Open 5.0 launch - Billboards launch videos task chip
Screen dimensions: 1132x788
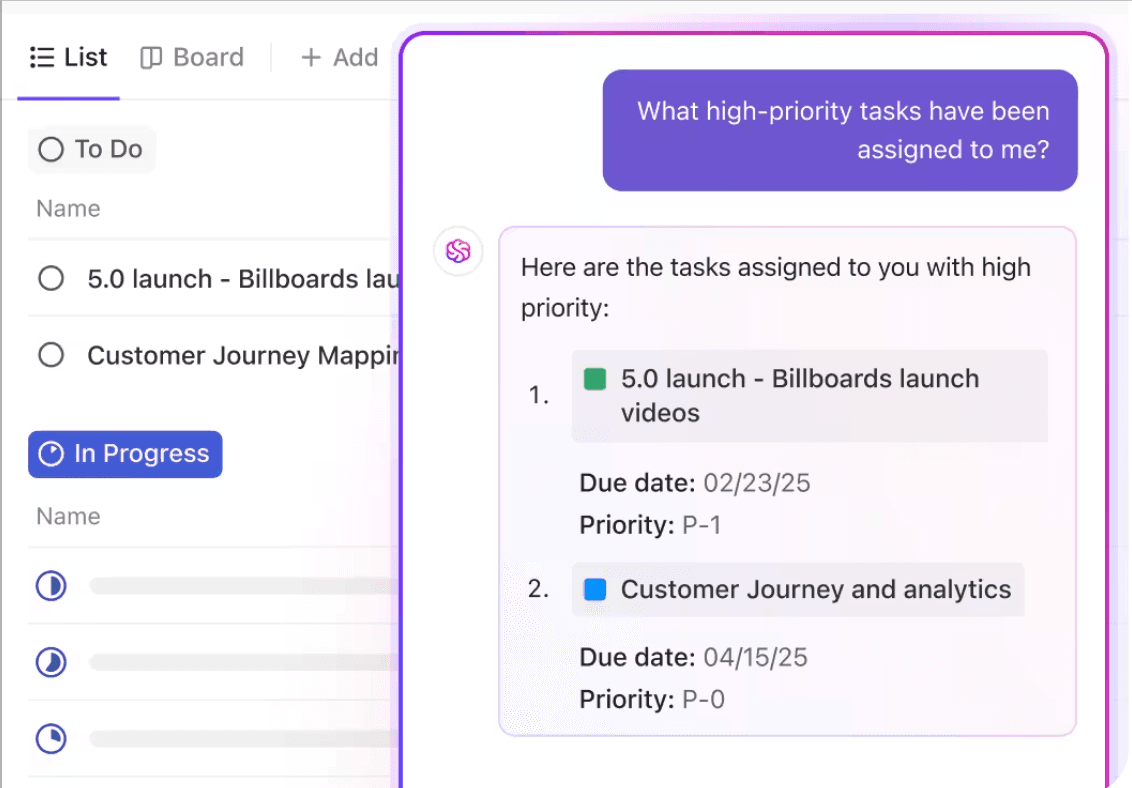click(809, 396)
